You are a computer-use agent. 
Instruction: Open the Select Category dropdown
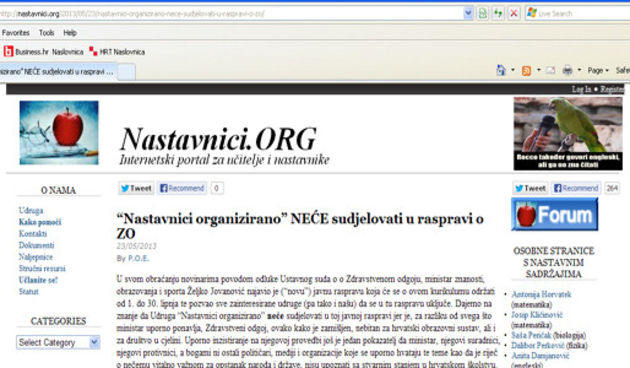point(58,342)
